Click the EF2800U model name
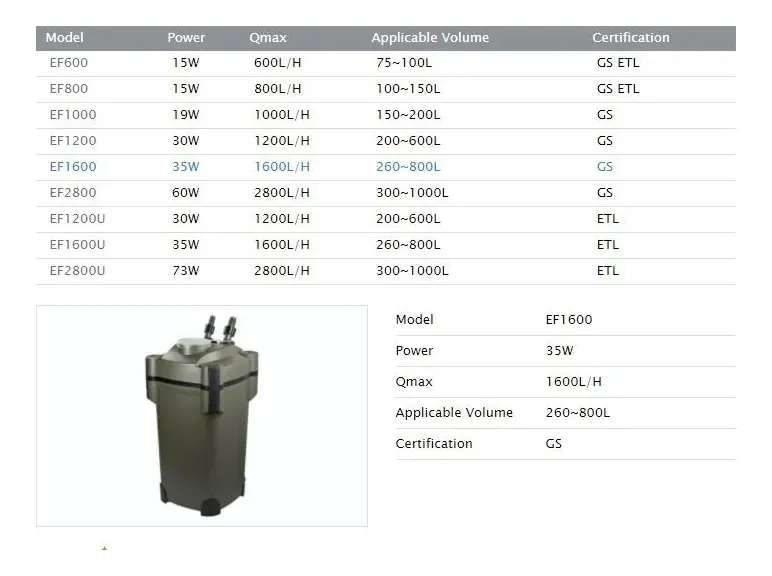772x576 pixels. [77, 271]
